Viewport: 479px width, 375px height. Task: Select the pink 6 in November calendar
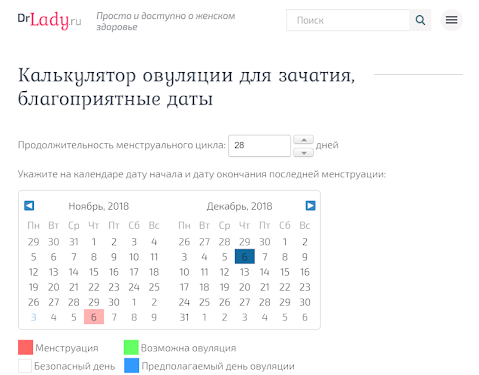pyautogui.click(x=94, y=317)
